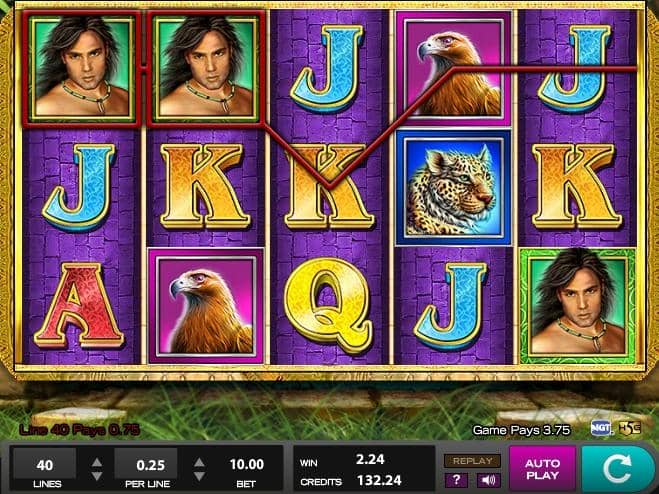Image resolution: width=659 pixels, height=494 pixels.
Task: Click the IGT logo icon
Action: tap(601, 428)
